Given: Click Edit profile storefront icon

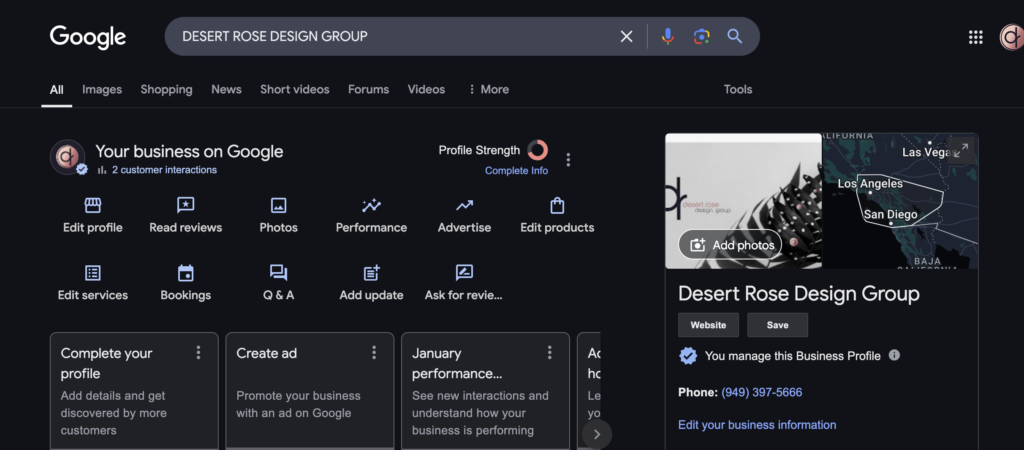Looking at the screenshot, I should pos(93,206).
